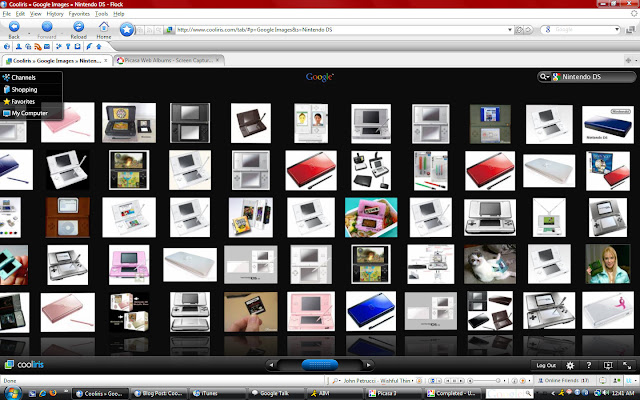Open the tab list dropdown arrow
The image size is (640, 400).
point(636,61)
